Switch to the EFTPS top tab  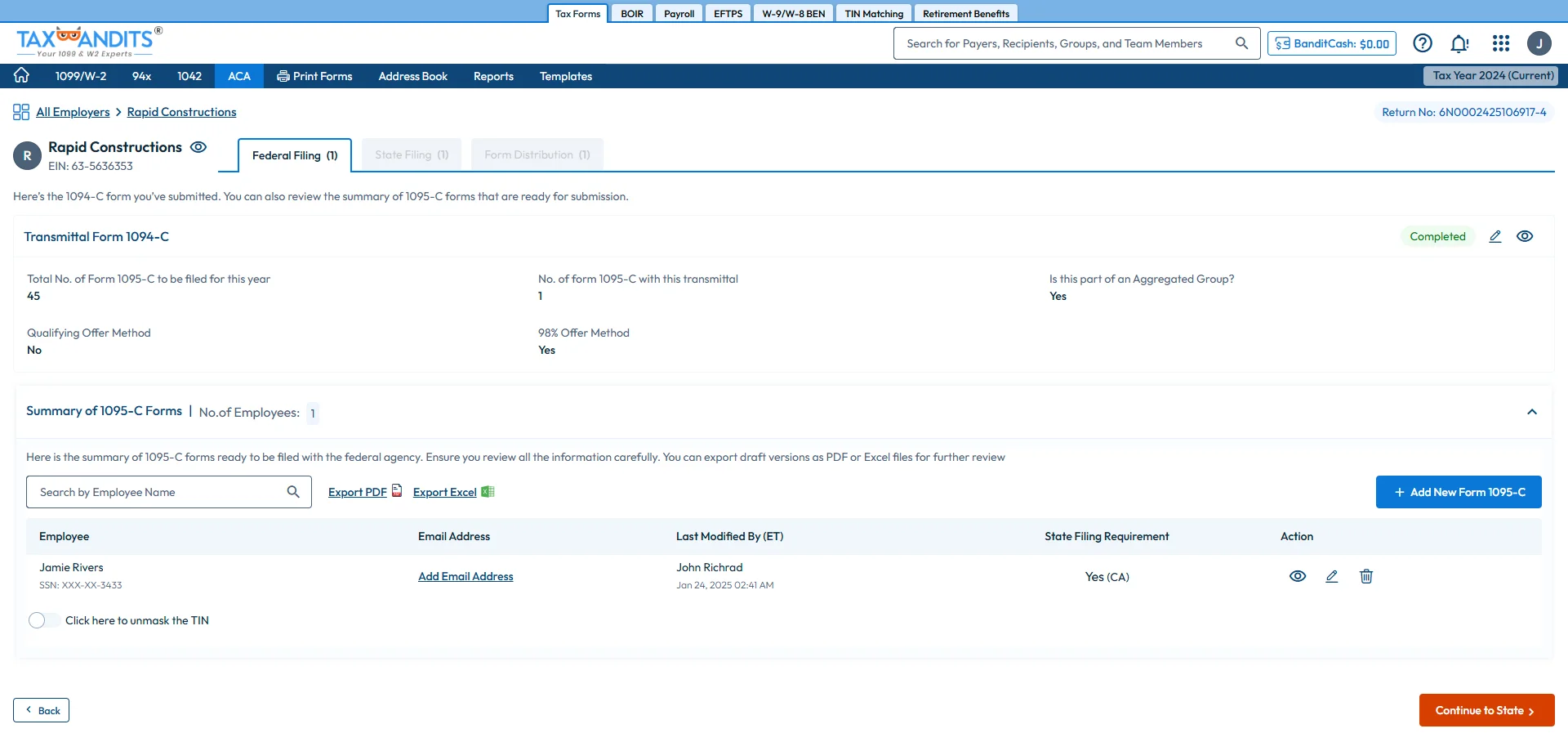(728, 13)
